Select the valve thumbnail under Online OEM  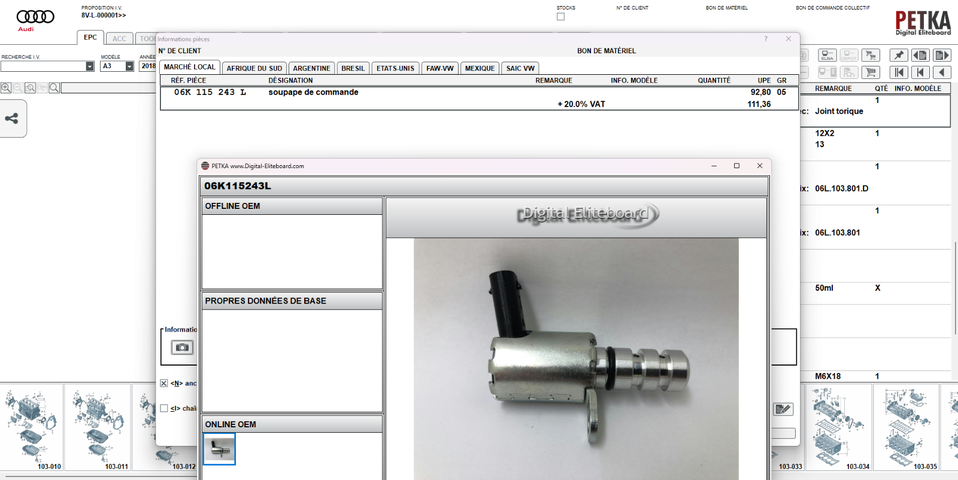click(x=219, y=449)
